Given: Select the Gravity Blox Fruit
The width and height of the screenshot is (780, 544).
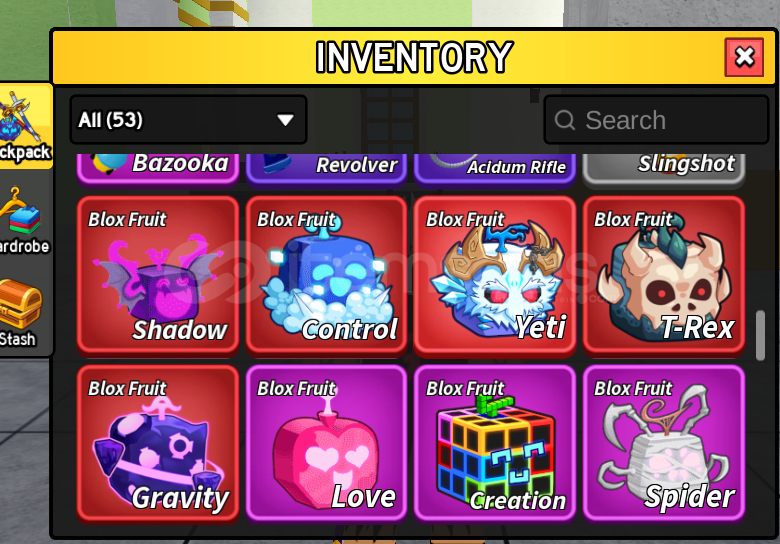Looking at the screenshot, I should pyautogui.click(x=158, y=444).
